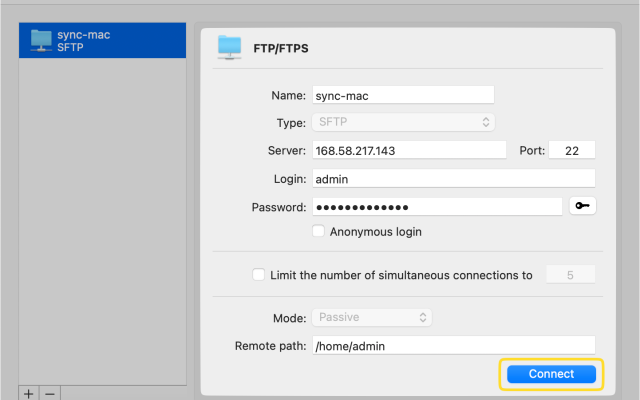Toggle the simultaneous connections limit checkbox
Viewport: 640px width, 400px height.
click(259, 275)
